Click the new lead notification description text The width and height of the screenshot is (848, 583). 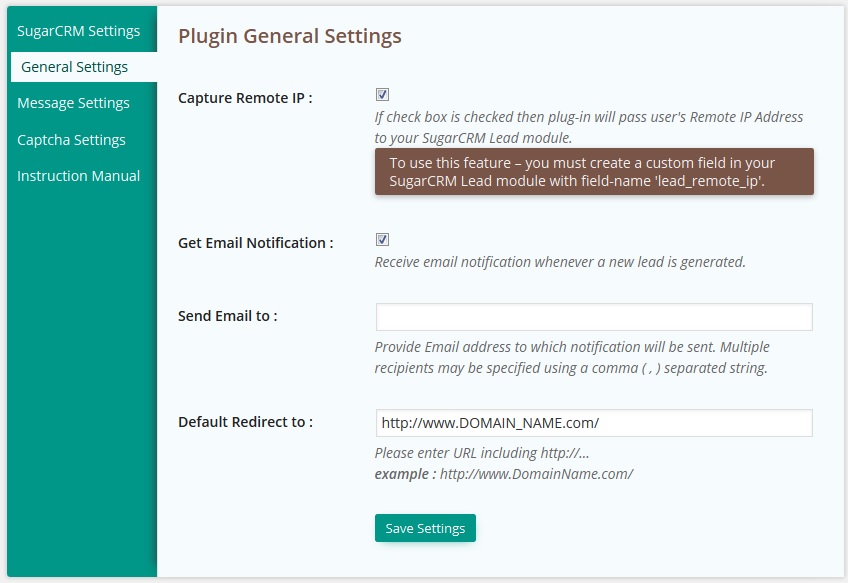pyautogui.click(x=560, y=262)
